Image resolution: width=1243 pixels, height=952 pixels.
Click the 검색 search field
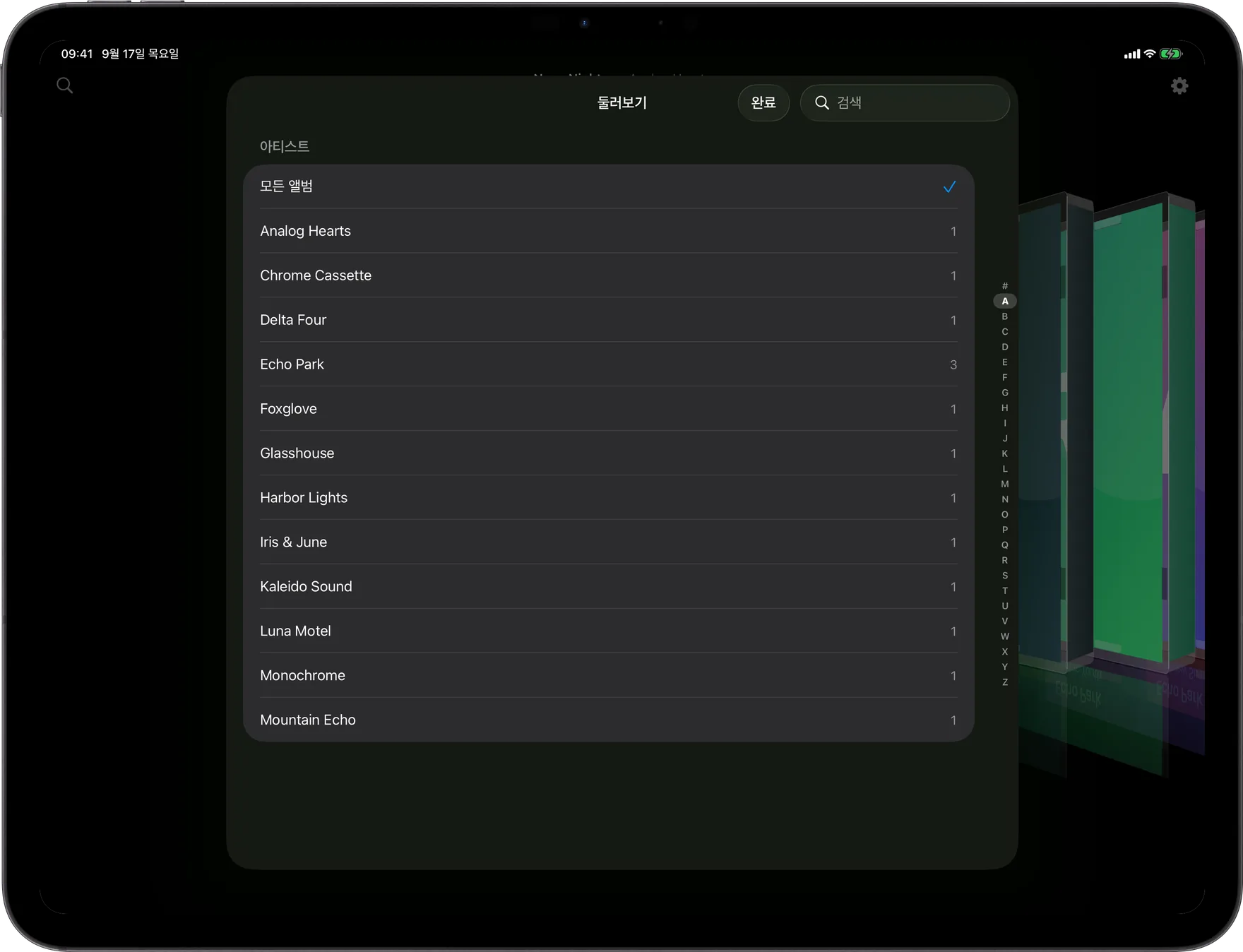click(905, 103)
